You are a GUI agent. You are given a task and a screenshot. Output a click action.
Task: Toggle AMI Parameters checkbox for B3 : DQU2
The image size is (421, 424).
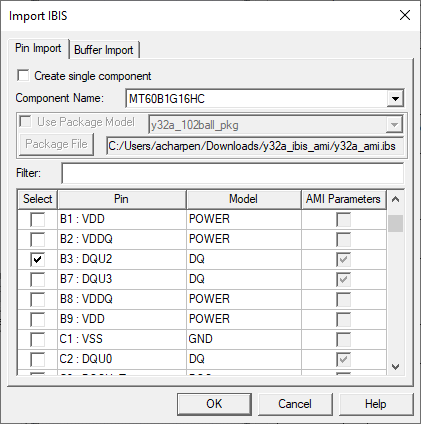[x=343, y=259]
